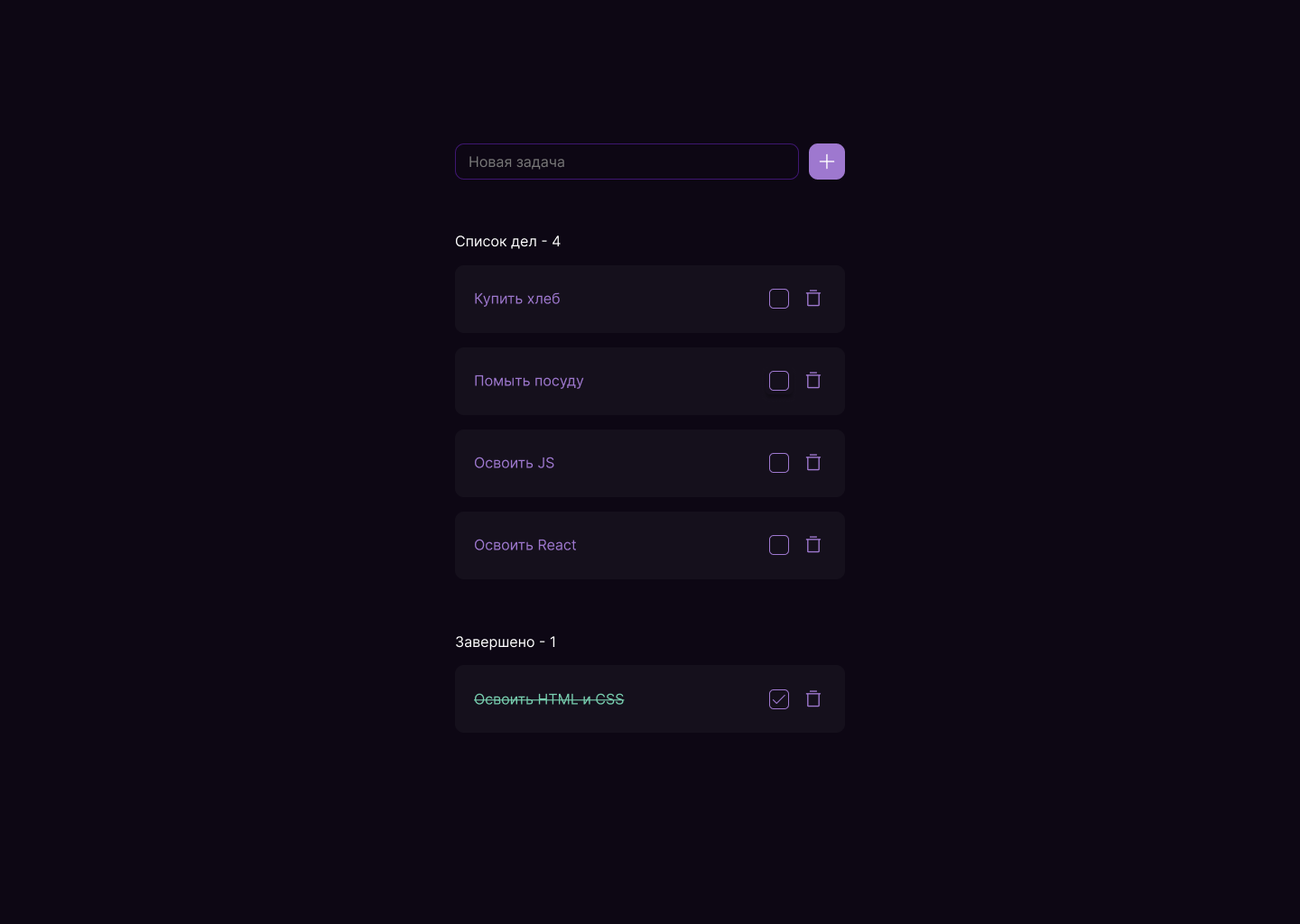Delete completed task Освоить HTML и CSS
This screenshot has height=924, width=1300.
(x=813, y=699)
